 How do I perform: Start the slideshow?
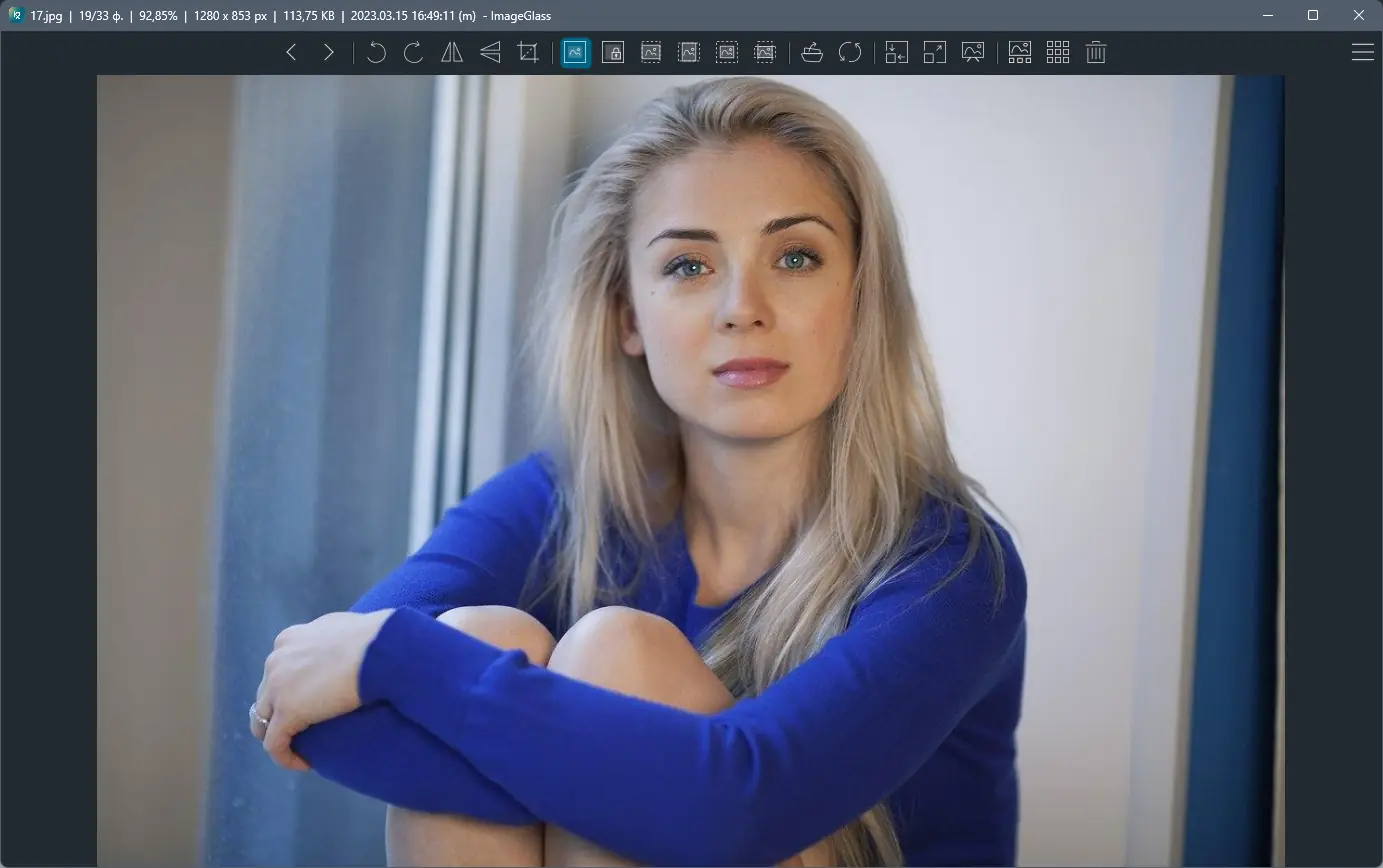coord(973,53)
